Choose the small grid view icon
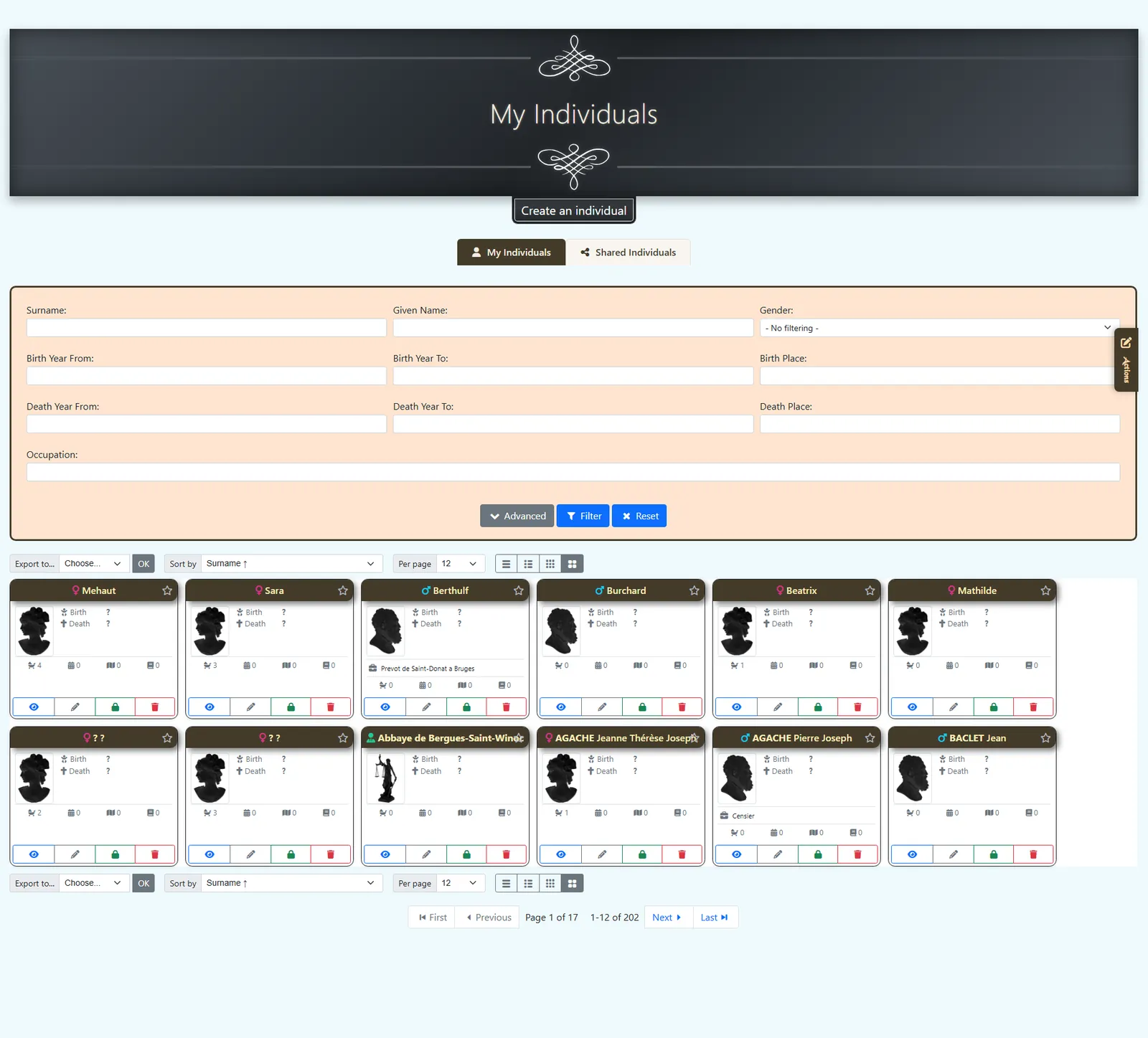1148x1038 pixels. tap(550, 564)
